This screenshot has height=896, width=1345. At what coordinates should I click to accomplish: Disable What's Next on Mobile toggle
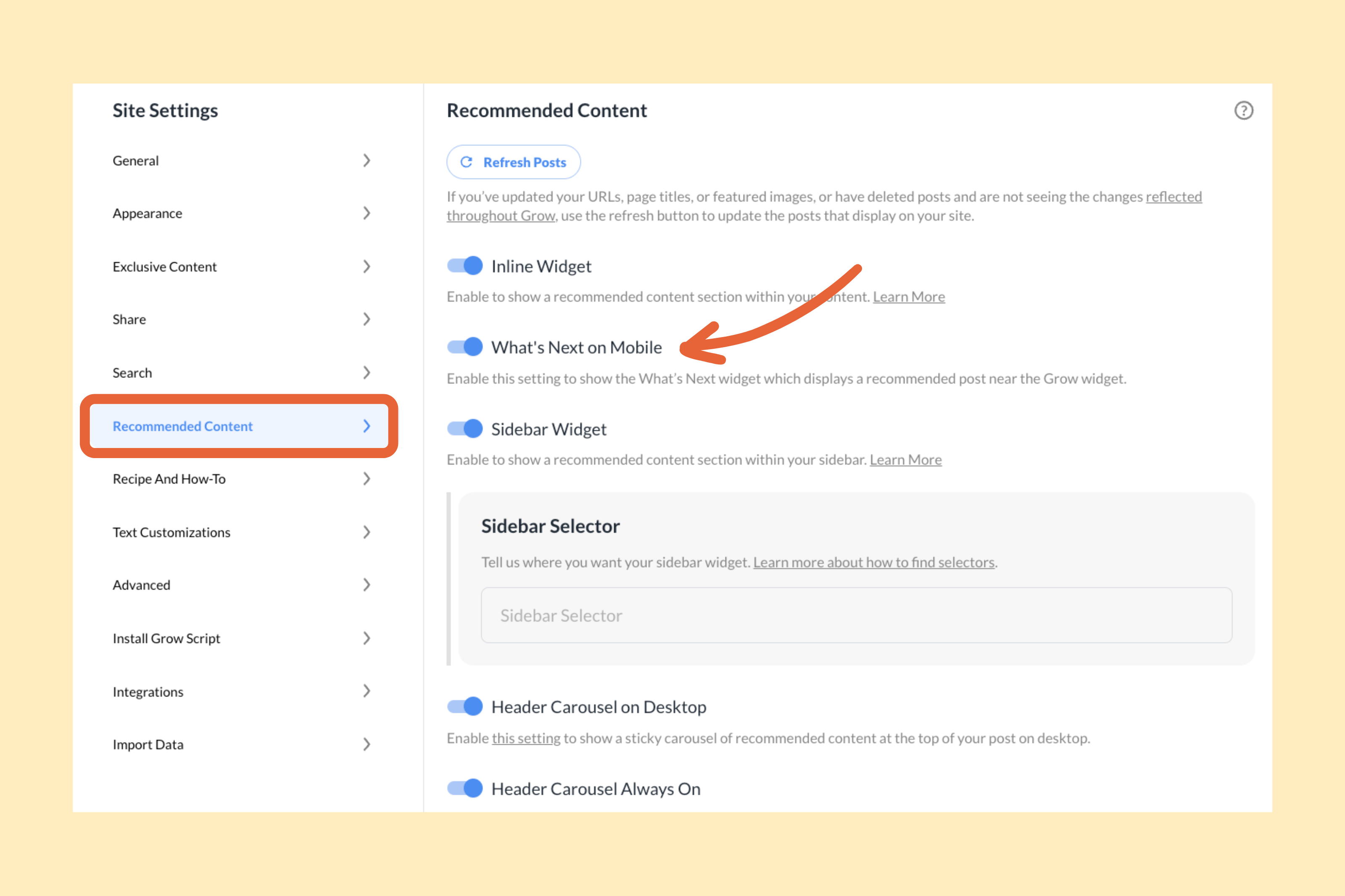[x=465, y=347]
